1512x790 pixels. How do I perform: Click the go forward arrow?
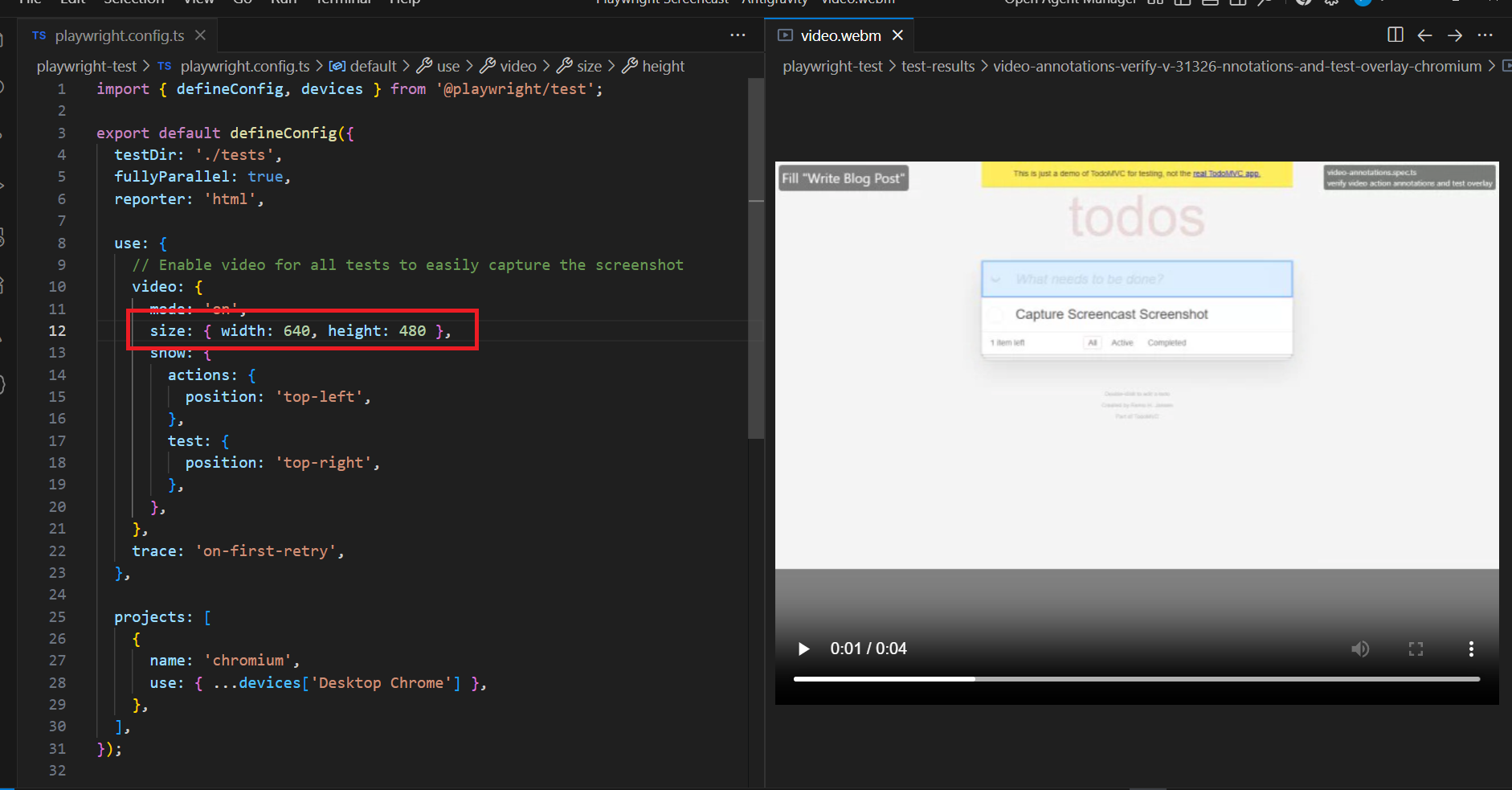pyautogui.click(x=1455, y=35)
